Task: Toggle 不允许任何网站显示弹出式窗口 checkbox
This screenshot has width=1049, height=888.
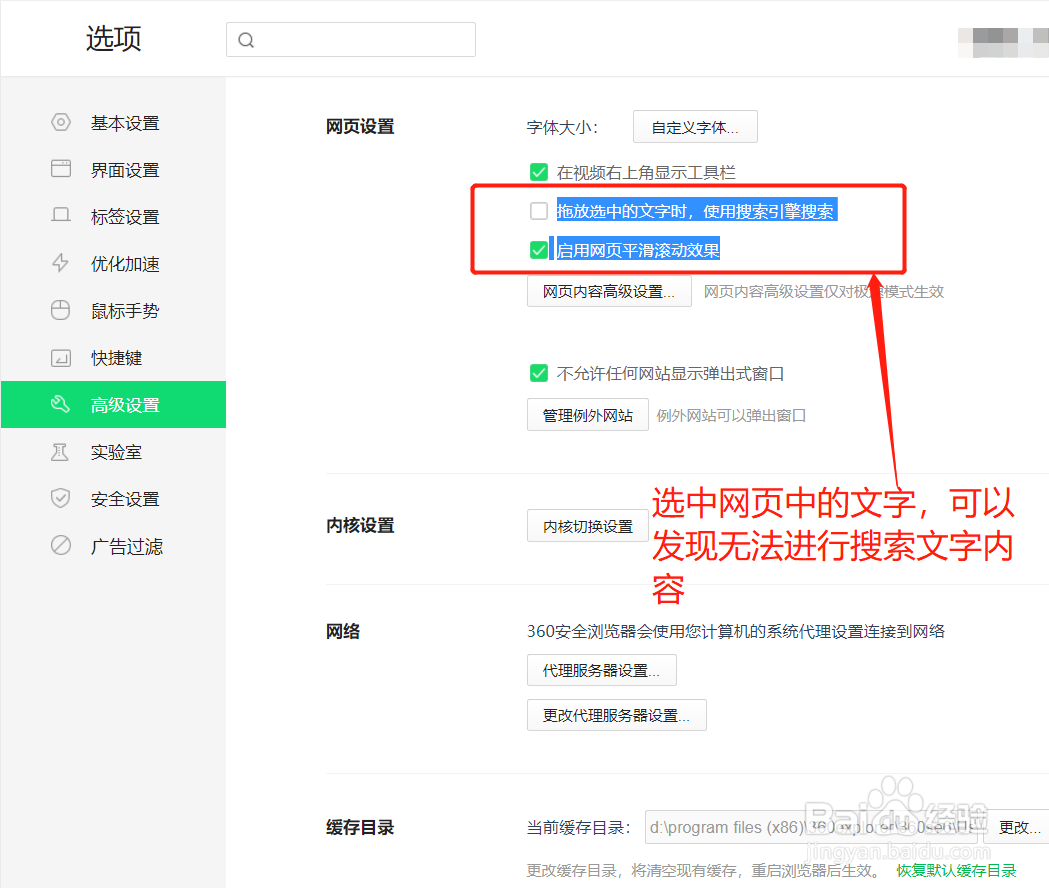Action: (x=539, y=373)
